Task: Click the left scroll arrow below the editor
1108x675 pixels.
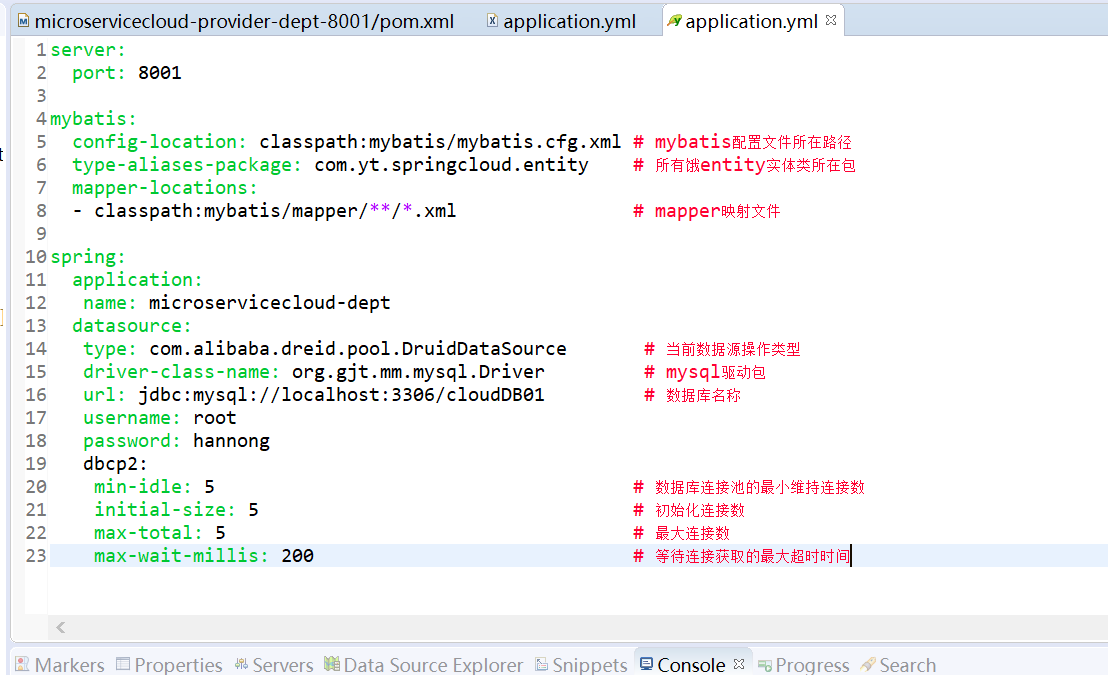Action: point(60,628)
